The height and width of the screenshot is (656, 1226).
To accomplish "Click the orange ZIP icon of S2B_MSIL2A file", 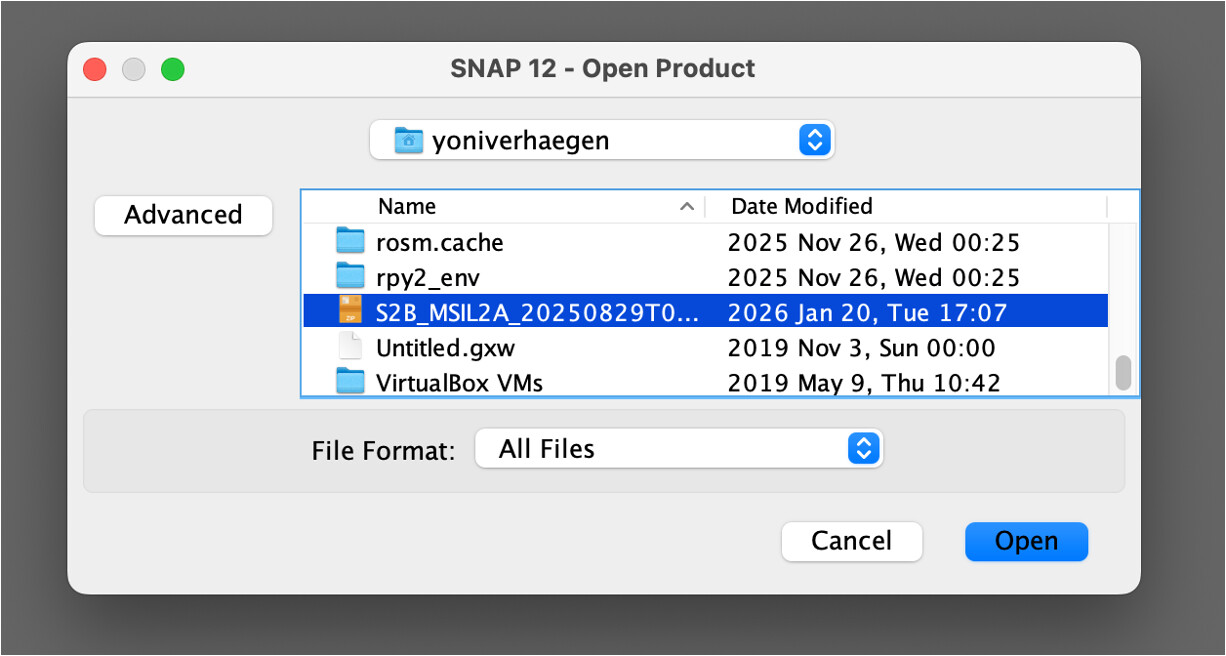I will [x=350, y=312].
